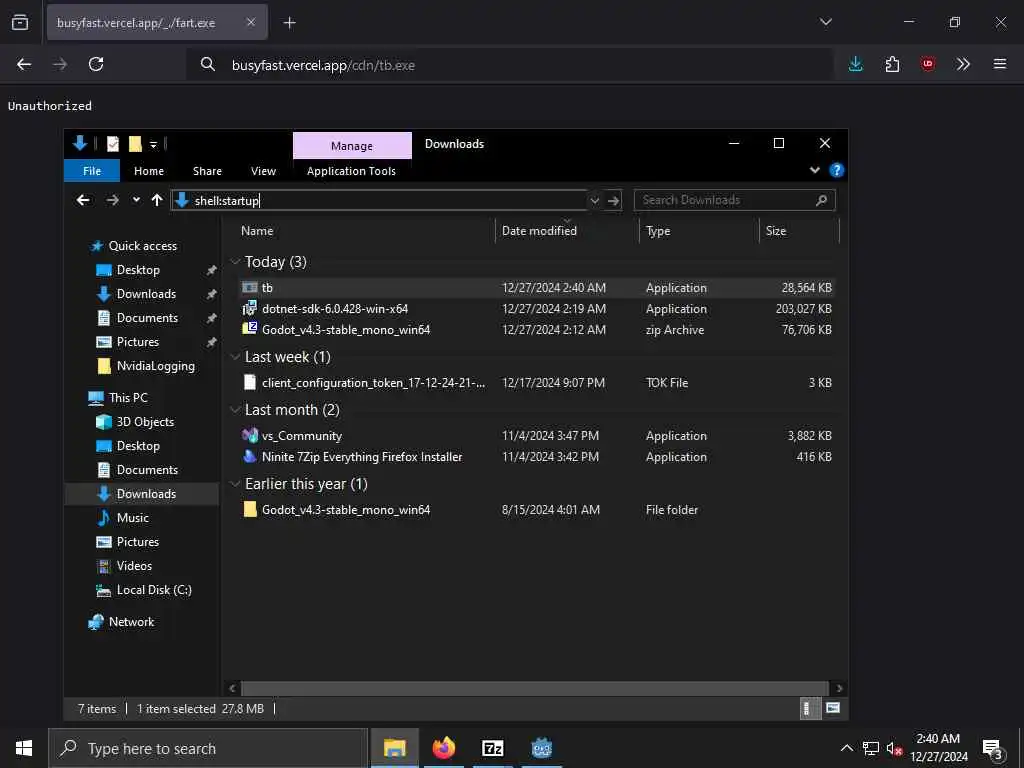Open Godot engine taskbar icon
Image resolution: width=1024 pixels, height=768 pixels.
click(x=541, y=748)
